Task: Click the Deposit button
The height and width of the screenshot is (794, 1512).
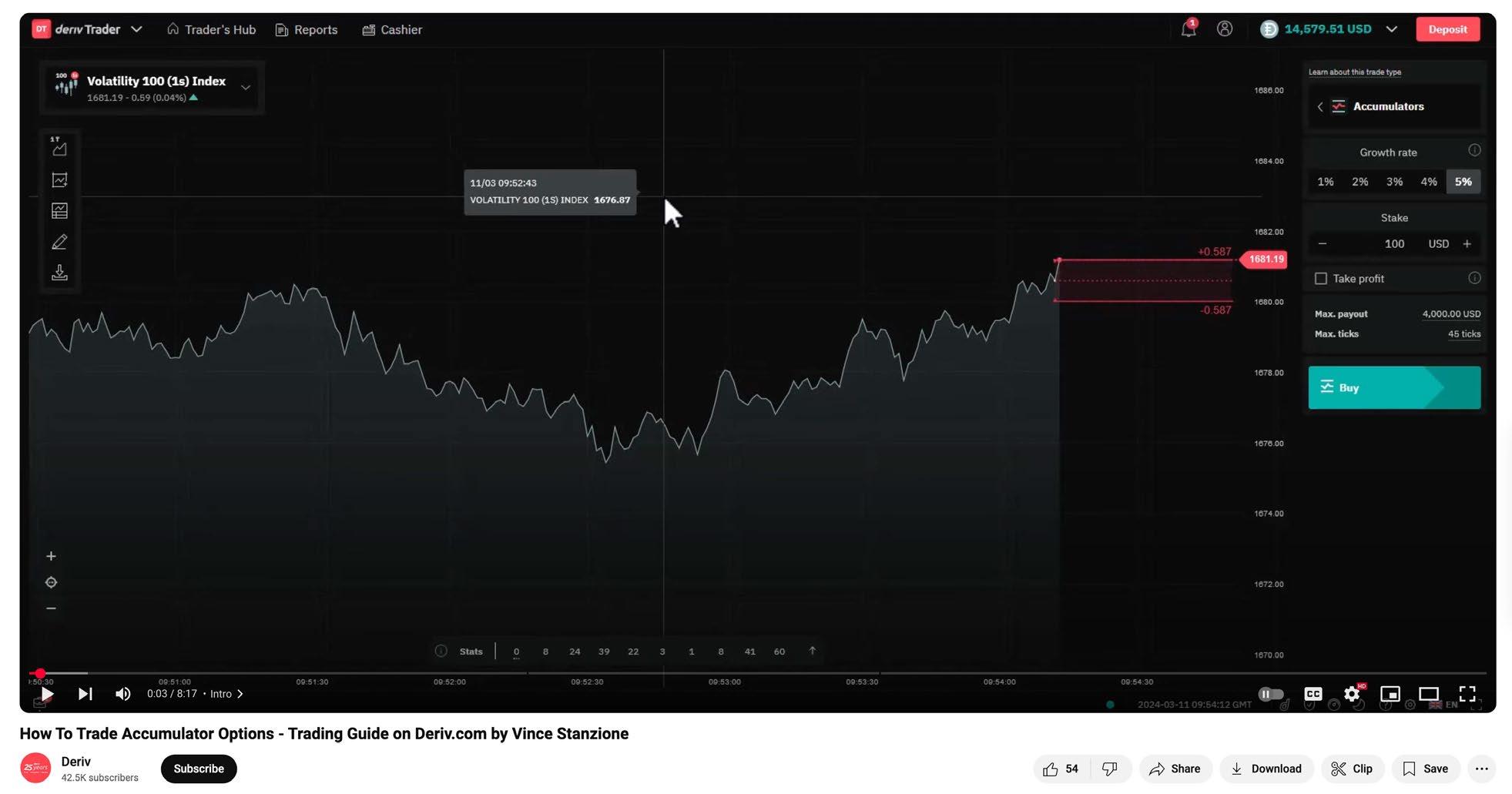Action: tap(1448, 29)
